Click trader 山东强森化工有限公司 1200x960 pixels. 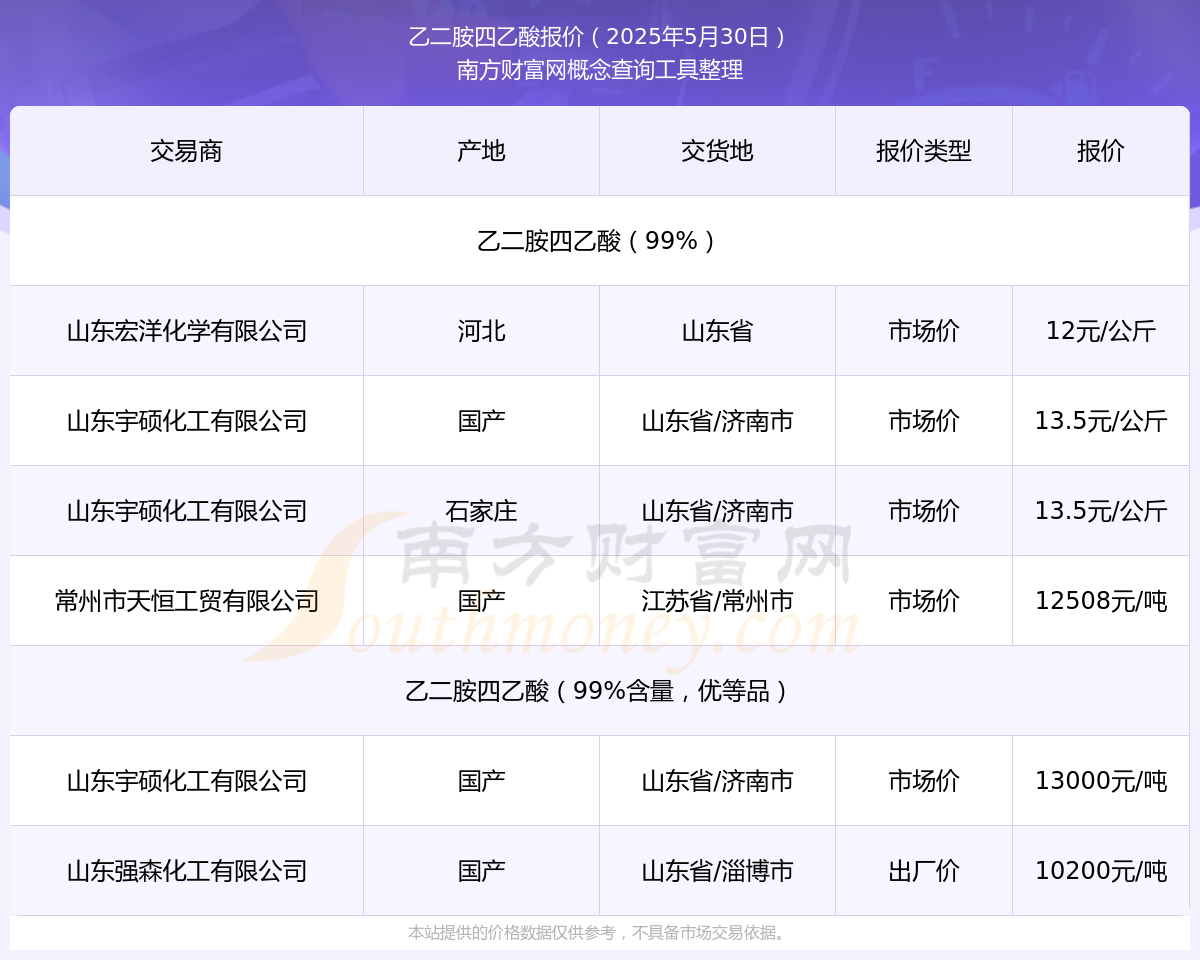(x=187, y=871)
